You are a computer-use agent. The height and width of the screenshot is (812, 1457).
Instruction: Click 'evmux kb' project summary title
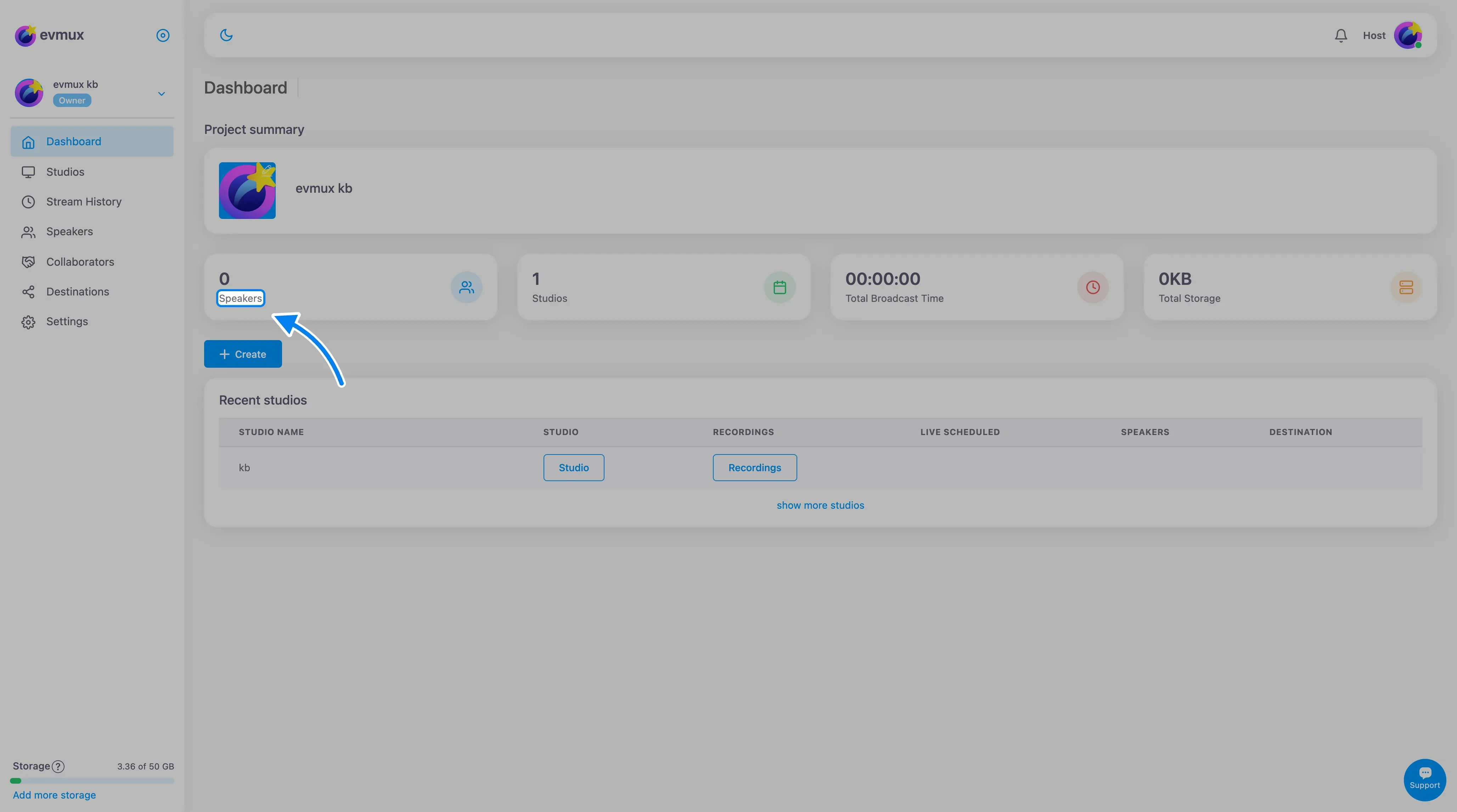click(324, 188)
